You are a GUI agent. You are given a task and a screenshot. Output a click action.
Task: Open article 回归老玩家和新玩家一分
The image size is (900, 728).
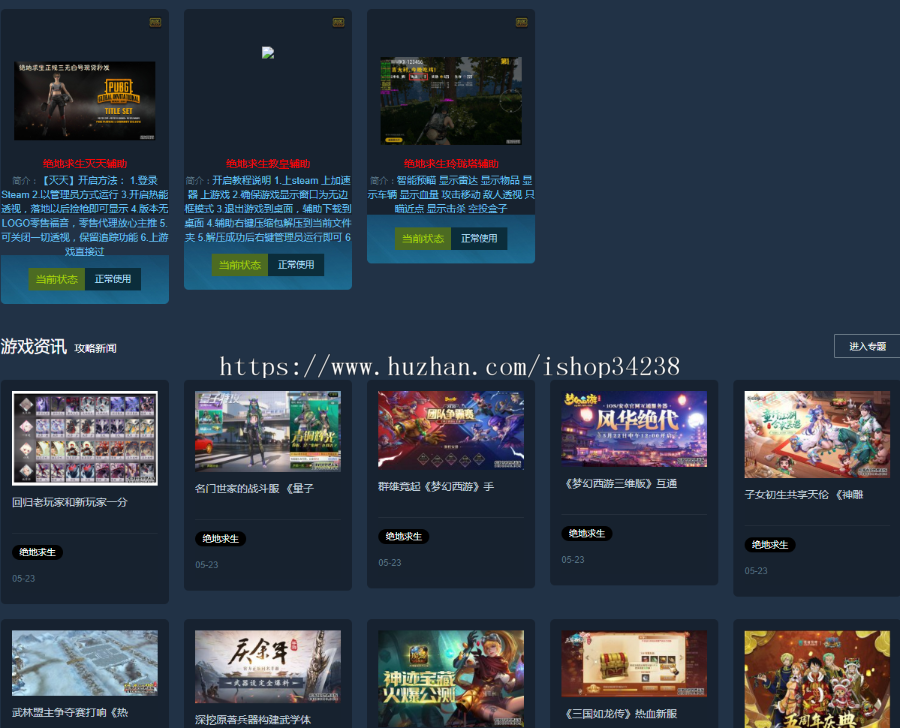click(69, 502)
